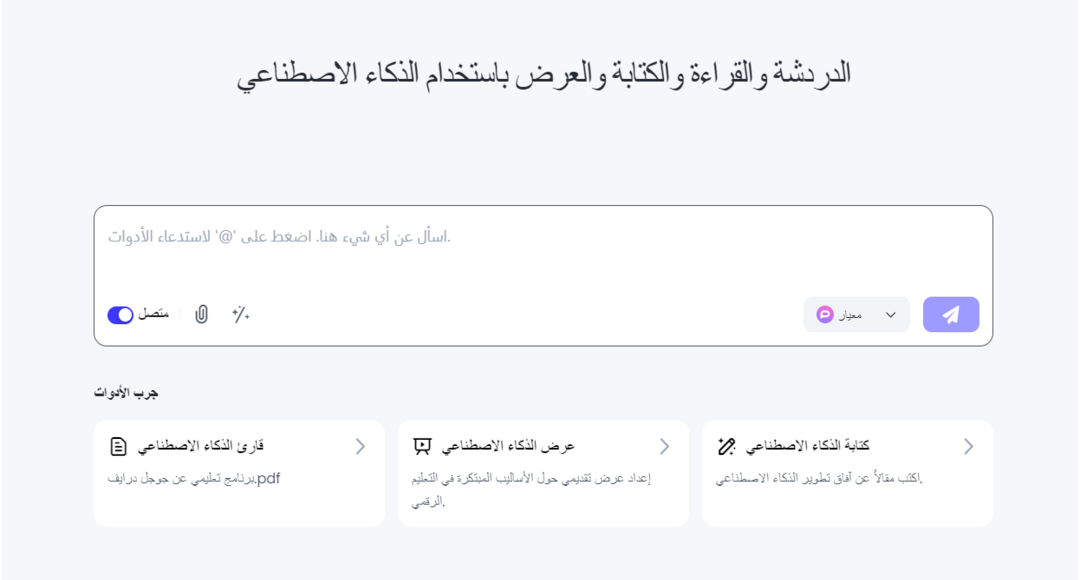Open the prompt tools sparkle icon
Viewport: 1080px width, 580px height.
(240, 314)
